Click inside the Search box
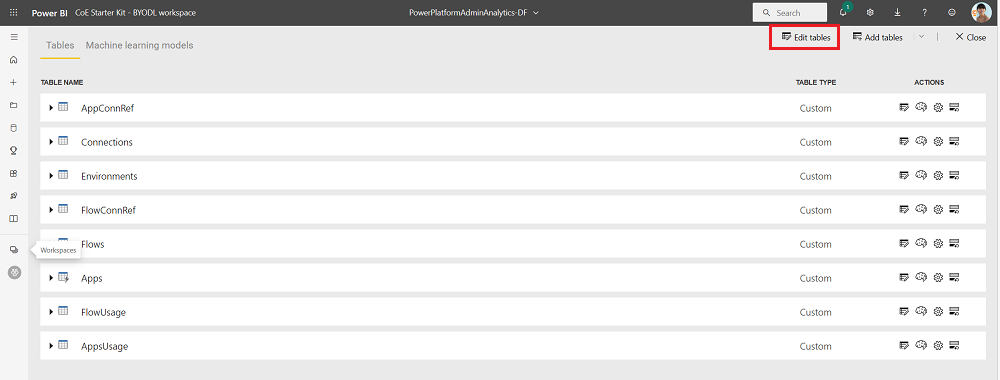 790,13
